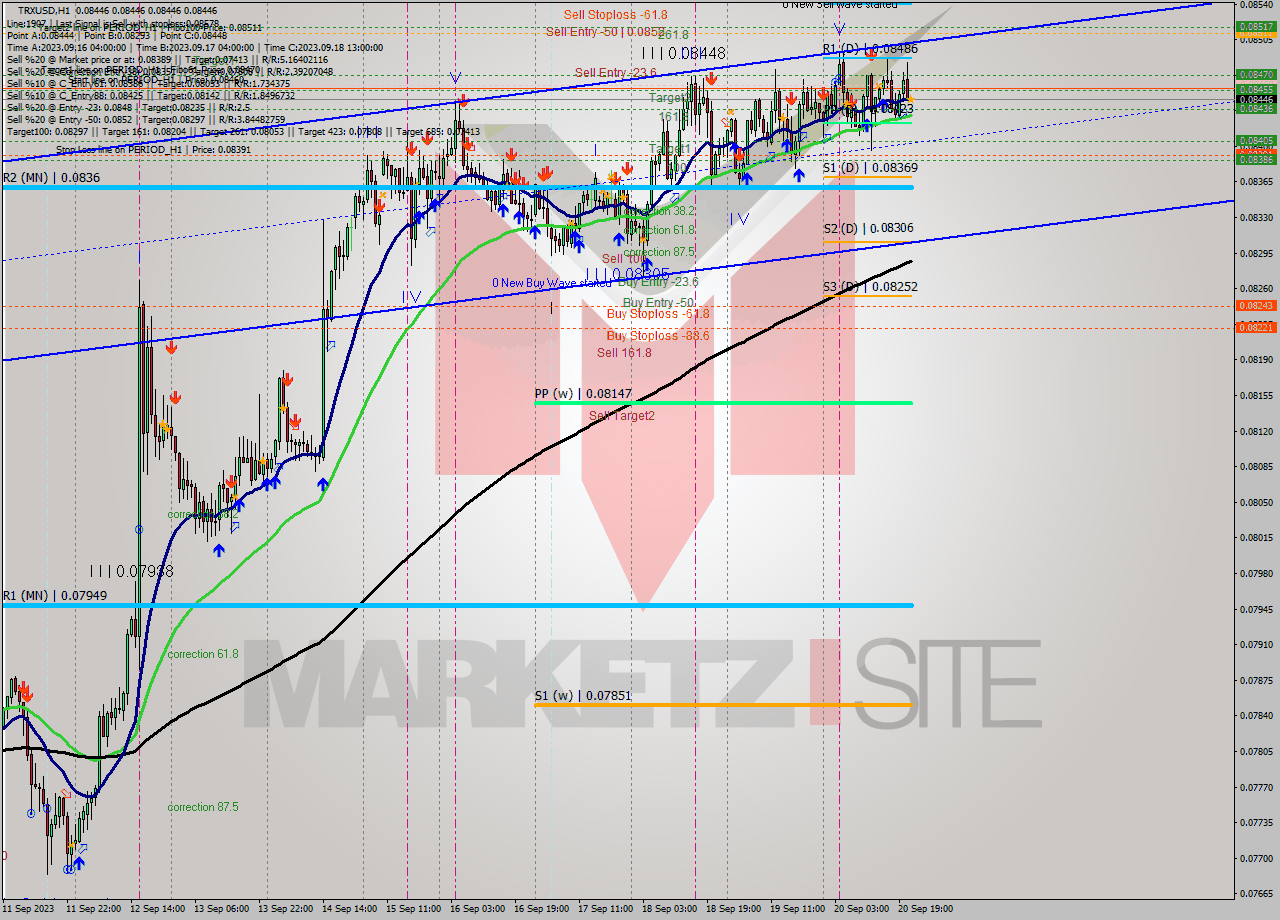Select the R1 (D) | 0.08486 resistance label

870,48
